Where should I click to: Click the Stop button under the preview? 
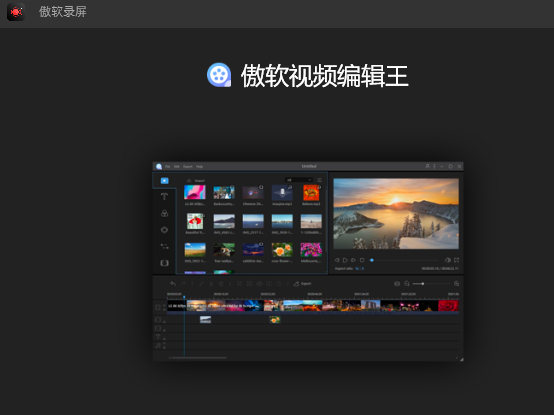coord(362,260)
